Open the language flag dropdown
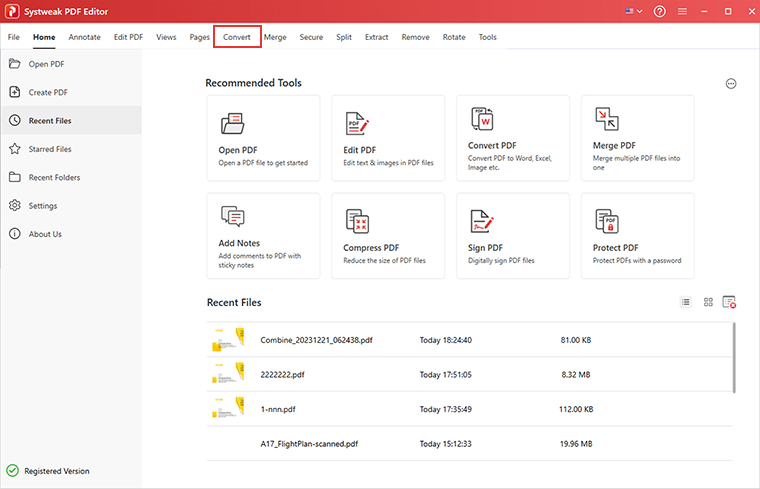This screenshot has height=489, width=760. tap(633, 11)
